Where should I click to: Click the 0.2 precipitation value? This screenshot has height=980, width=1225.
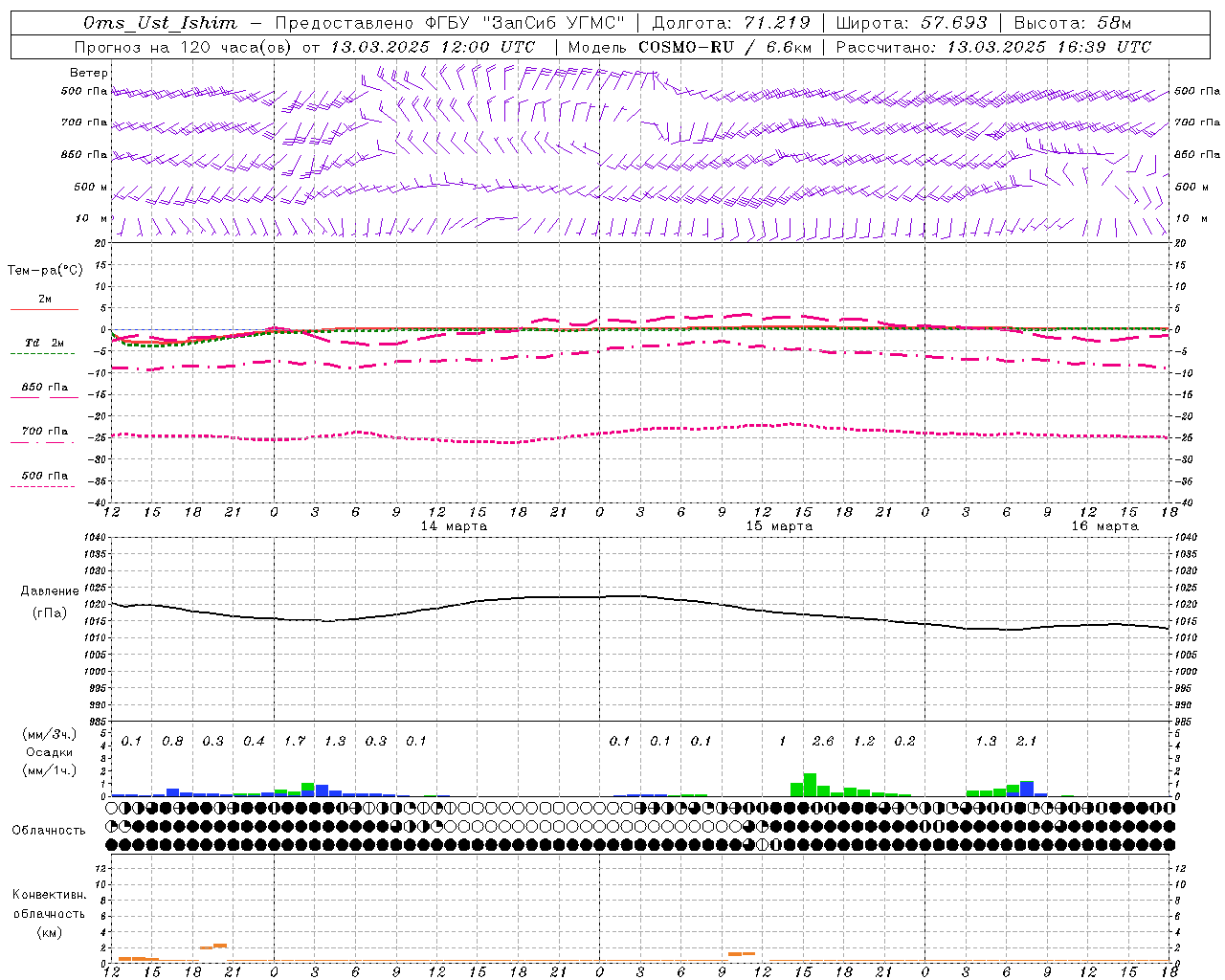(x=904, y=742)
